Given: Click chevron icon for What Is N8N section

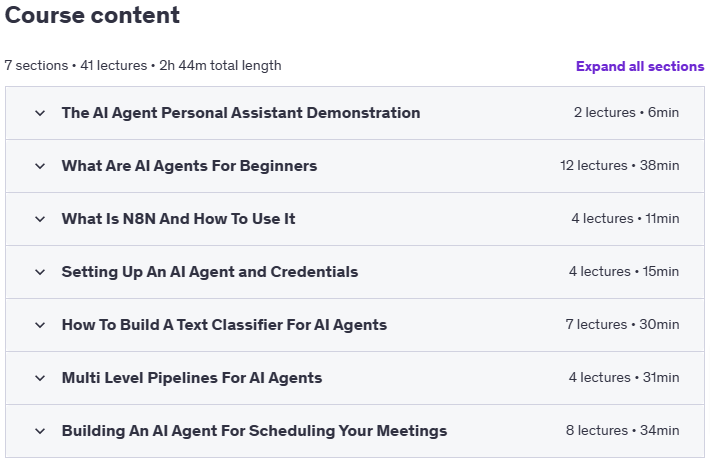Looking at the screenshot, I should coord(40,219).
